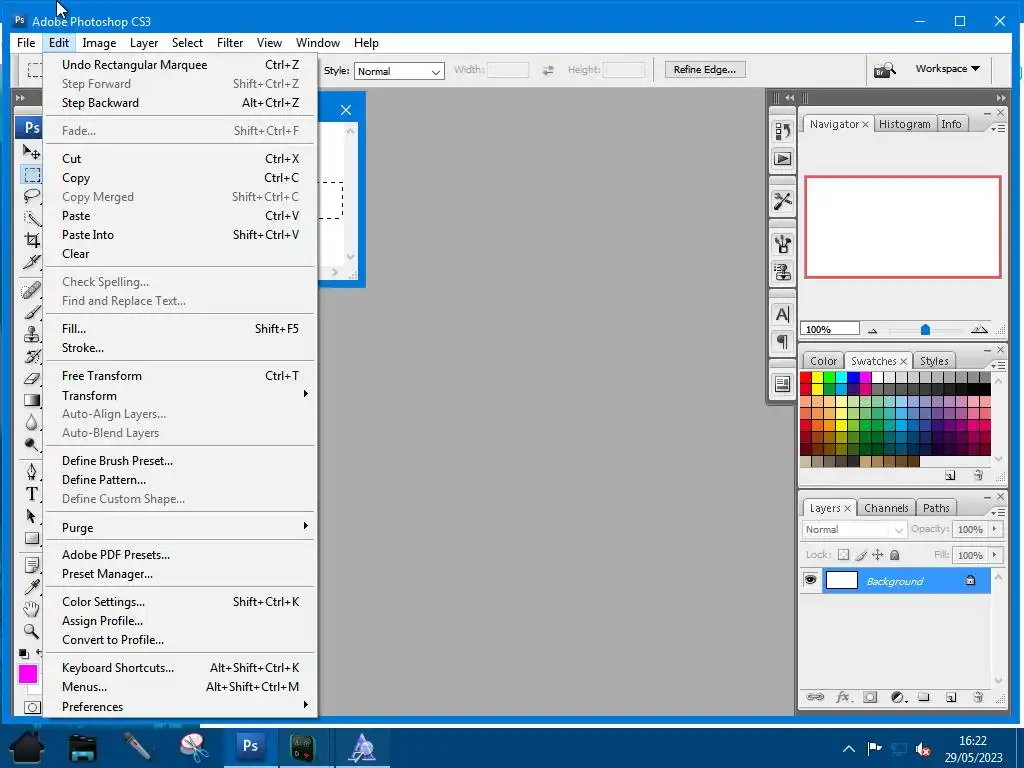This screenshot has height=768, width=1024.
Task: Select the Slice tool
Action: click(31, 262)
